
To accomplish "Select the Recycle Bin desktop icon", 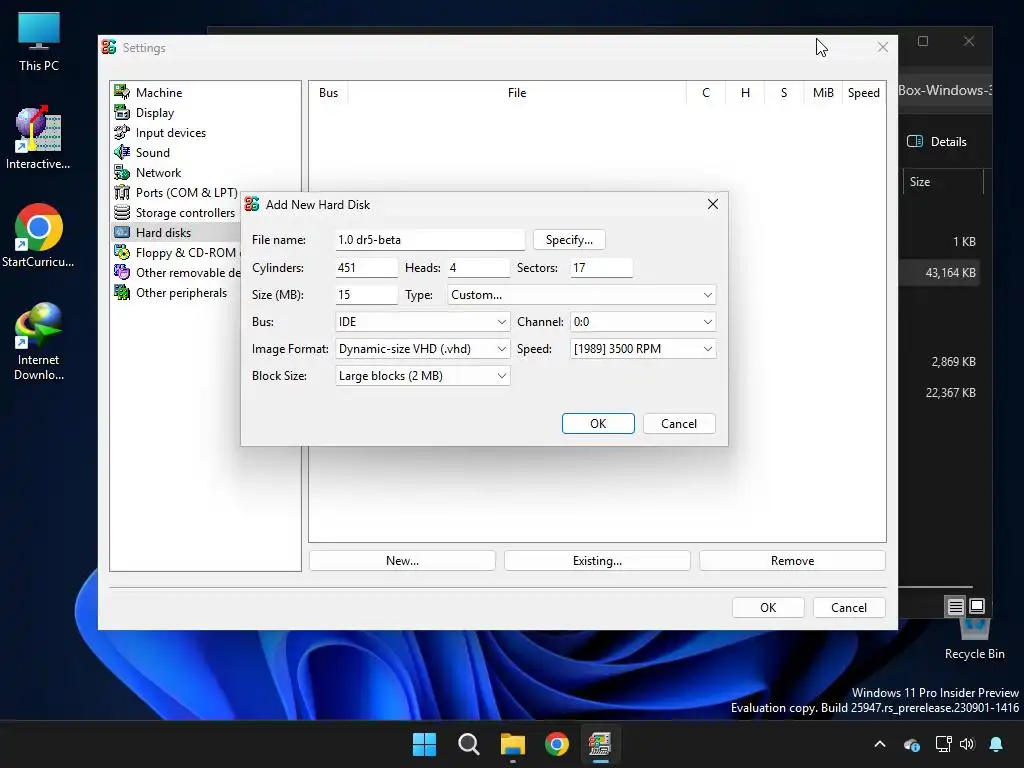I will click(x=974, y=640).
